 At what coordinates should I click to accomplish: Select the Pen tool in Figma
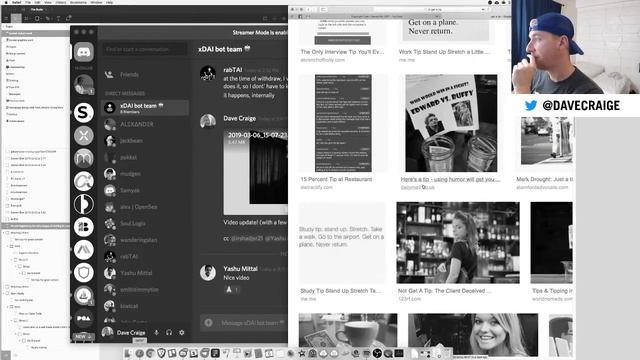pos(48,18)
